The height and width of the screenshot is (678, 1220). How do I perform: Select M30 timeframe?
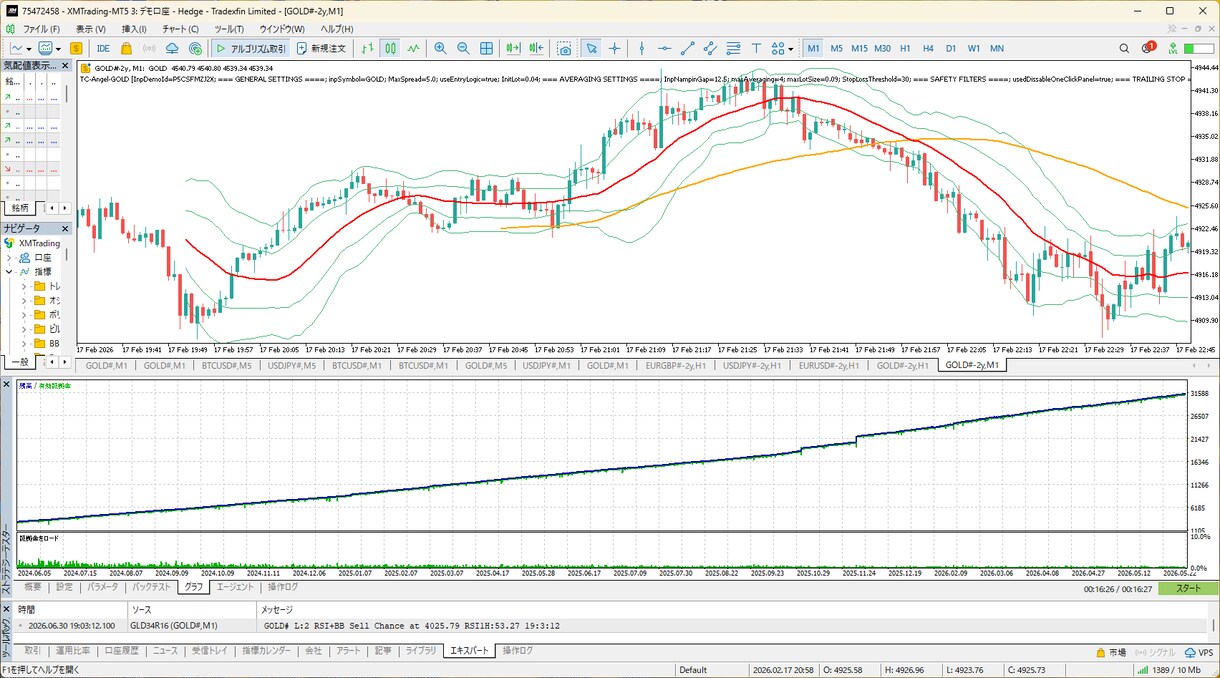pyautogui.click(x=882, y=48)
